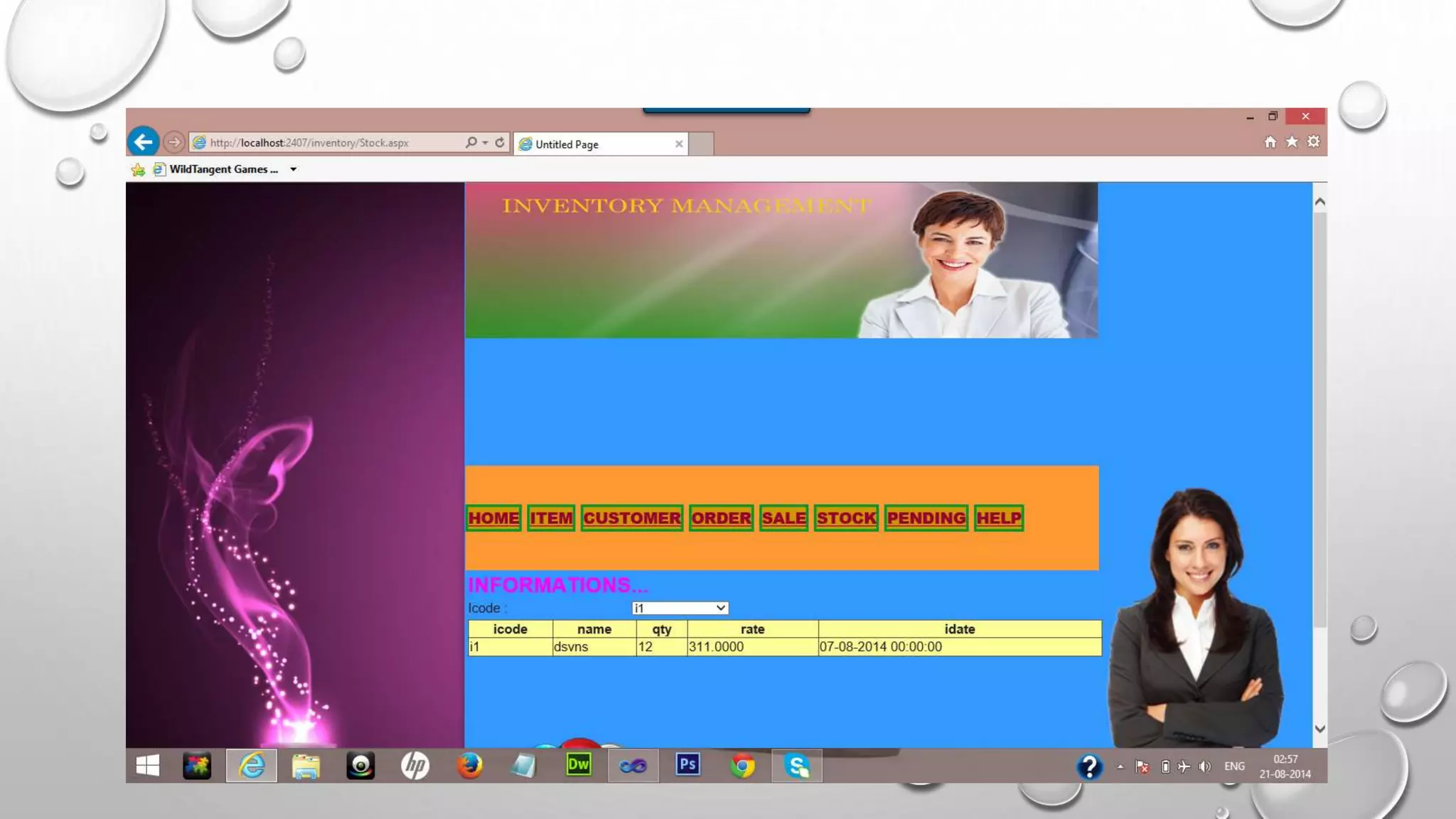Open the STOCK menu item
Viewport: 1456px width, 819px height.
click(846, 518)
